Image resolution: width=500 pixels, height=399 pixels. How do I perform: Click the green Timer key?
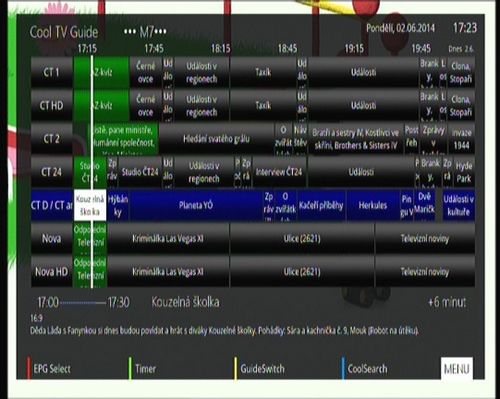point(143,369)
